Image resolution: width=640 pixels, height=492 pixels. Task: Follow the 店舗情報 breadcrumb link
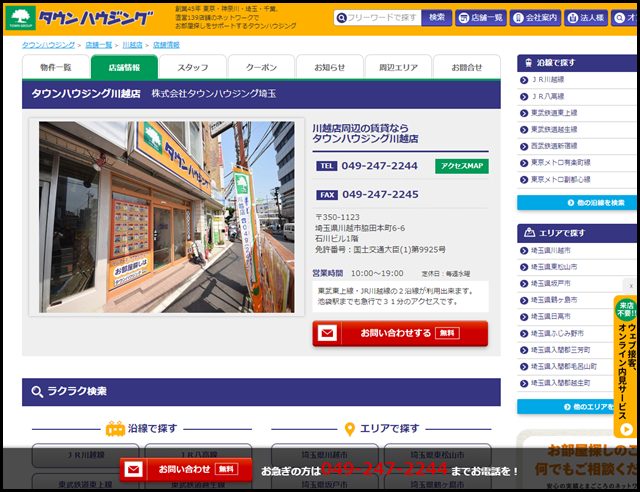(x=166, y=45)
